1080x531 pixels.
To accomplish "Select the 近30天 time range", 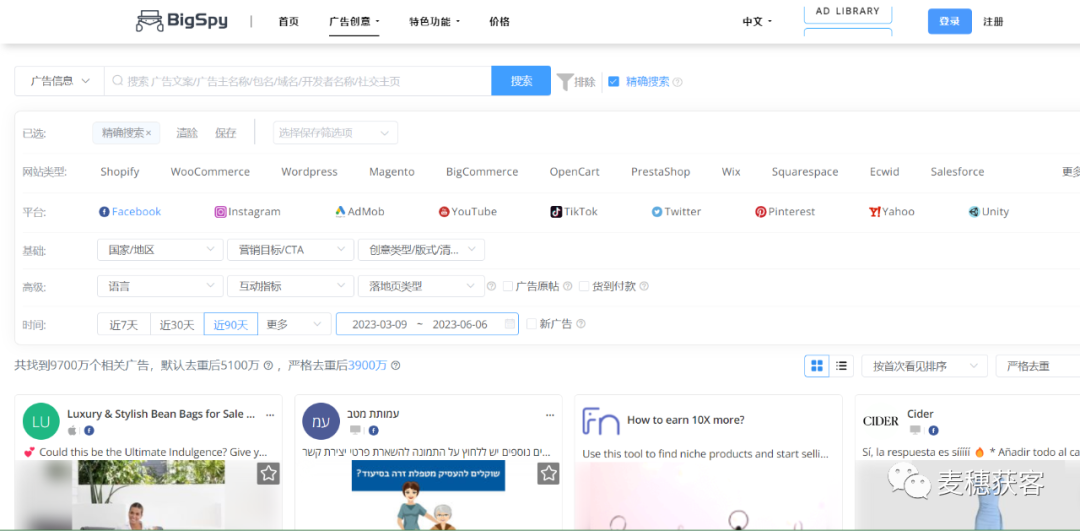I will click(x=177, y=324).
